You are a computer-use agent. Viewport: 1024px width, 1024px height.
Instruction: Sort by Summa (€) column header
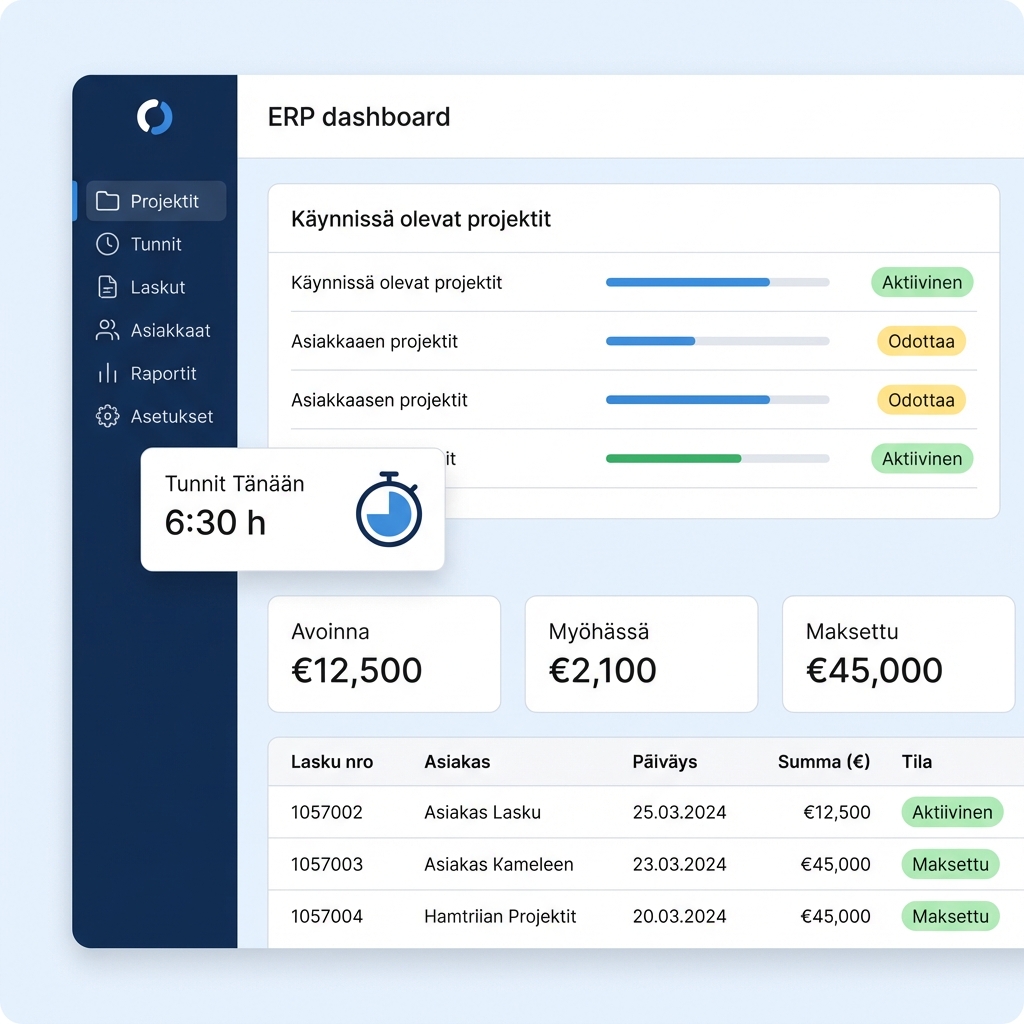pos(824,761)
